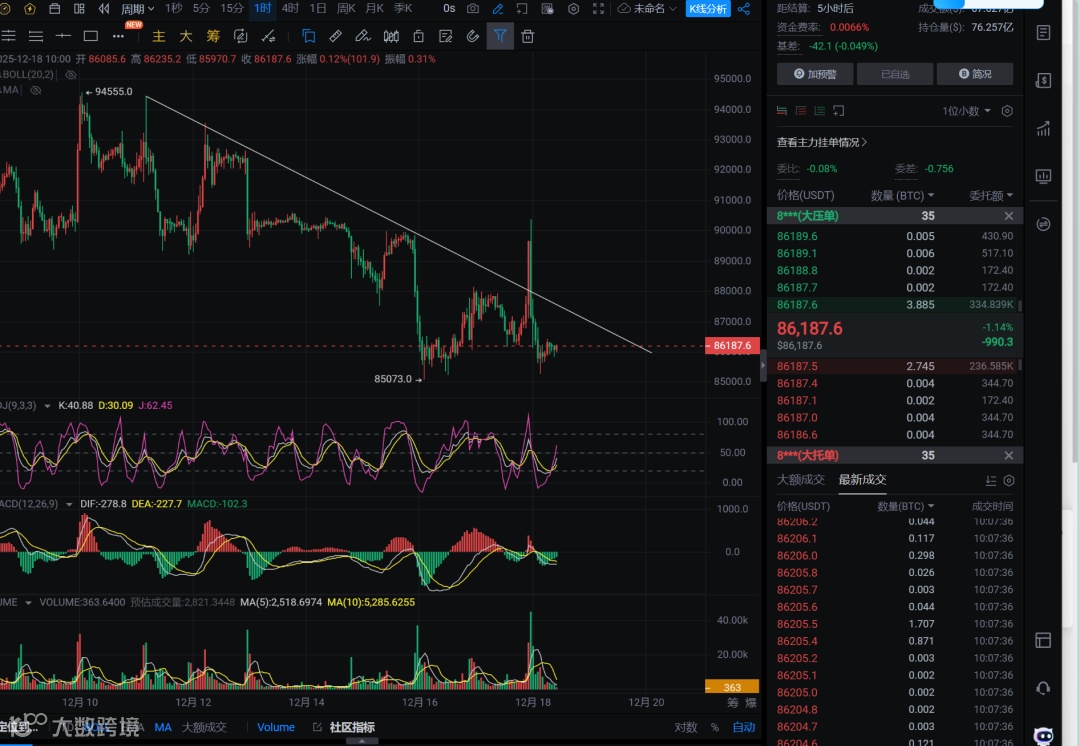Enter fullscreen chart mode
Screen dimensions: 1080x746
(599, 8)
